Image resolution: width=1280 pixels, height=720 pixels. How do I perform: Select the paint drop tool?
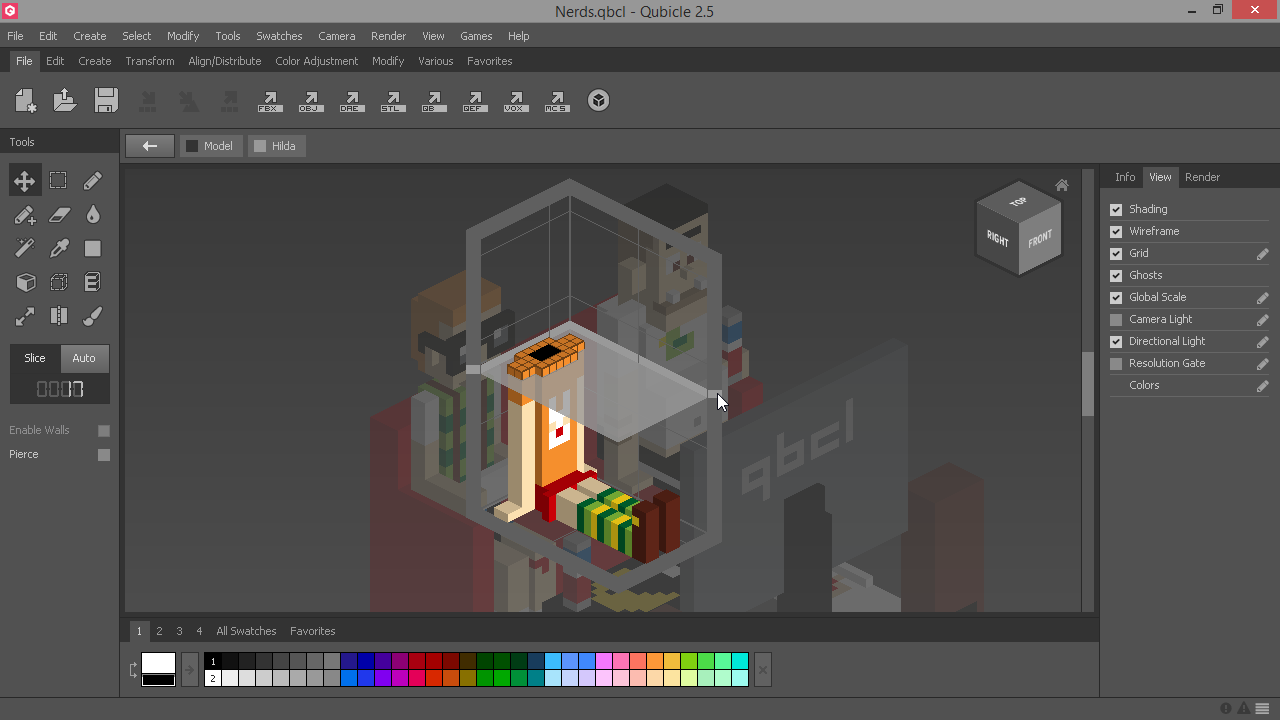pyautogui.click(x=93, y=215)
